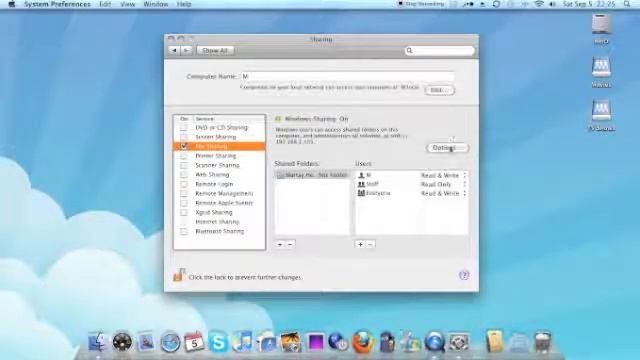Image resolution: width=640 pixels, height=360 pixels.
Task: Show date and time menu
Action: (589, 4)
